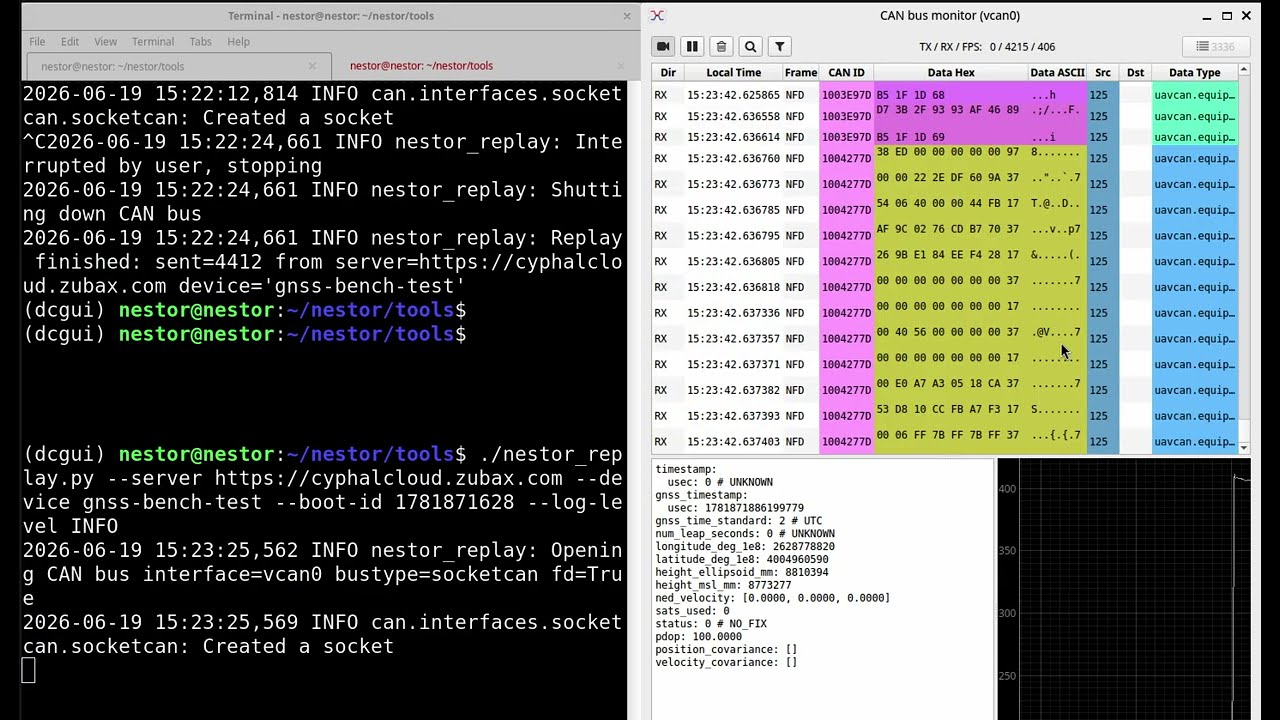The width and height of the screenshot is (1280, 720).
Task: Click hex data 'D7 3B 2F 93 93 AF 46 89'
Action: (948, 109)
